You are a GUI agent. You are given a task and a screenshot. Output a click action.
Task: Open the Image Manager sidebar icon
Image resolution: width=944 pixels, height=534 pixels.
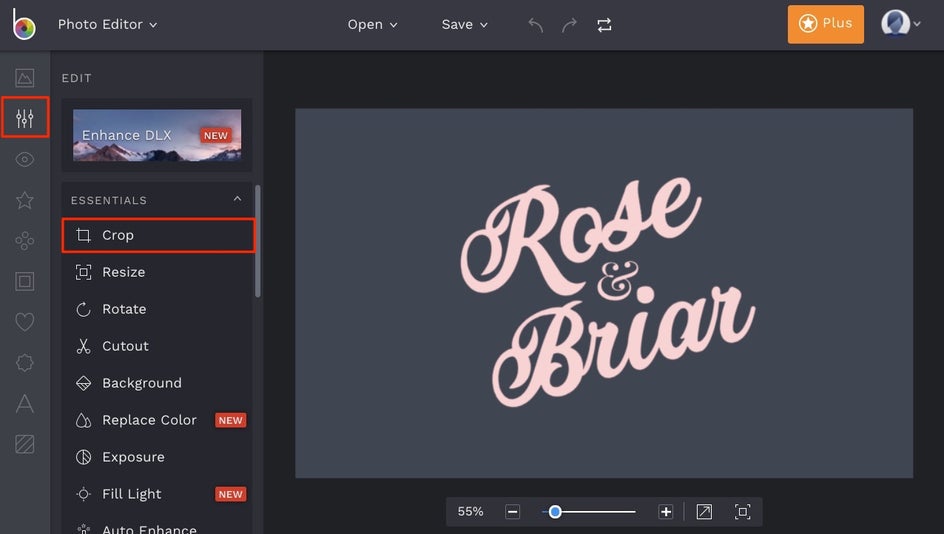click(x=25, y=78)
